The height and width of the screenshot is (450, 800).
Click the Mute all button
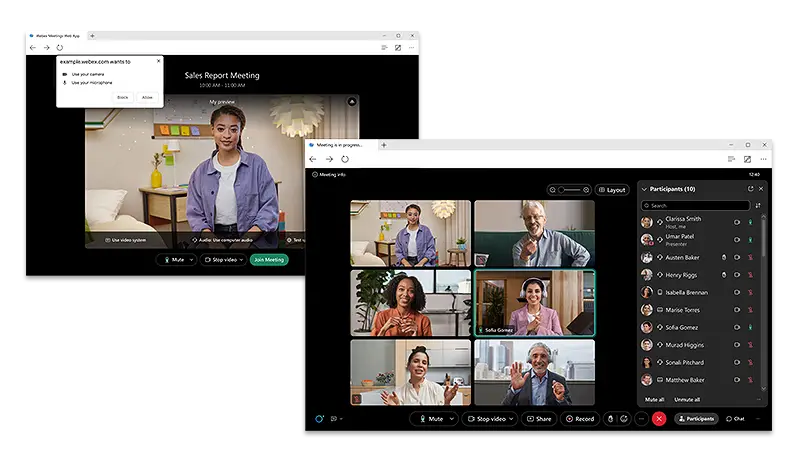(x=654, y=399)
